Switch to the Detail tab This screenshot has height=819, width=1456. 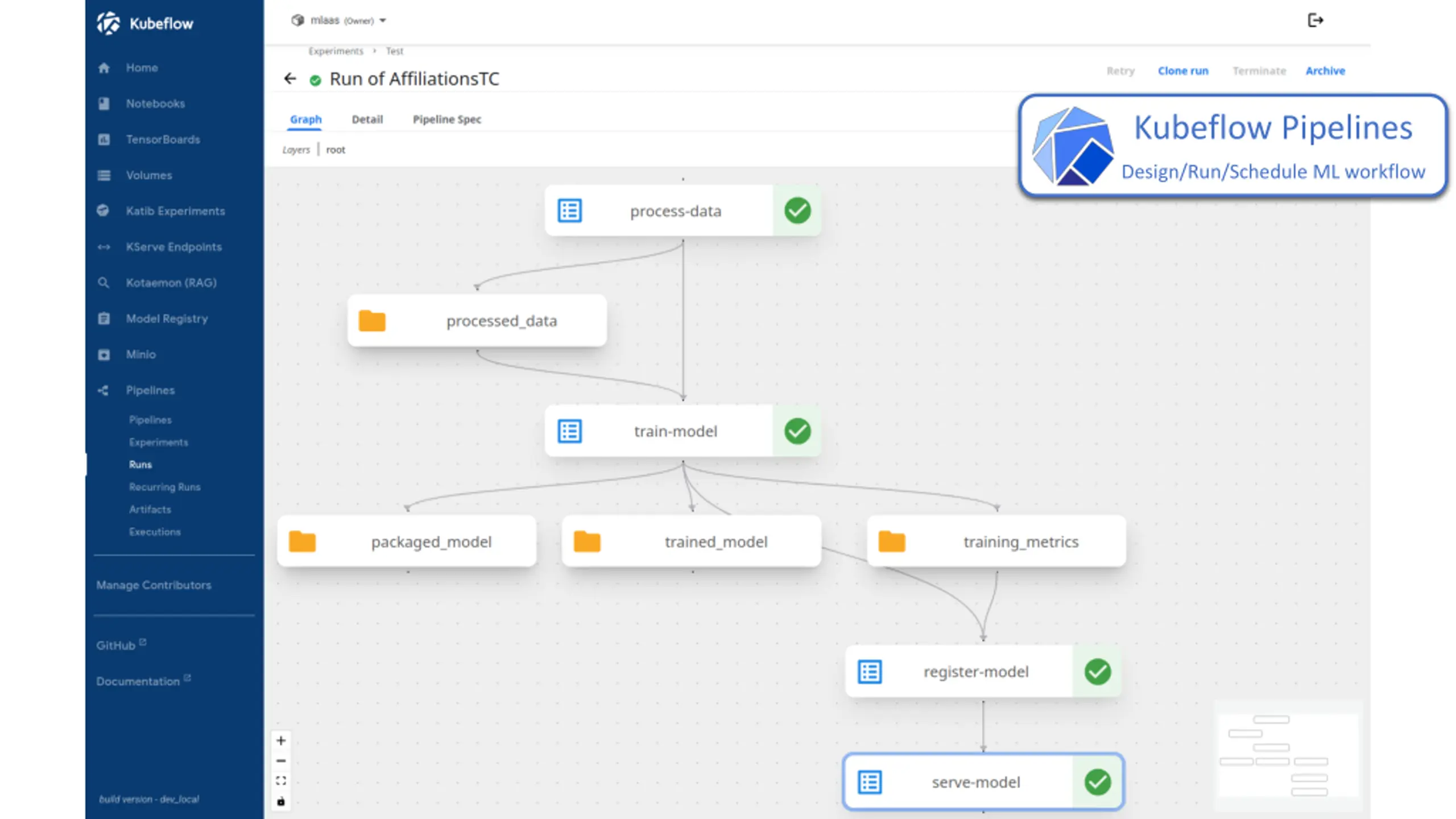[367, 119]
